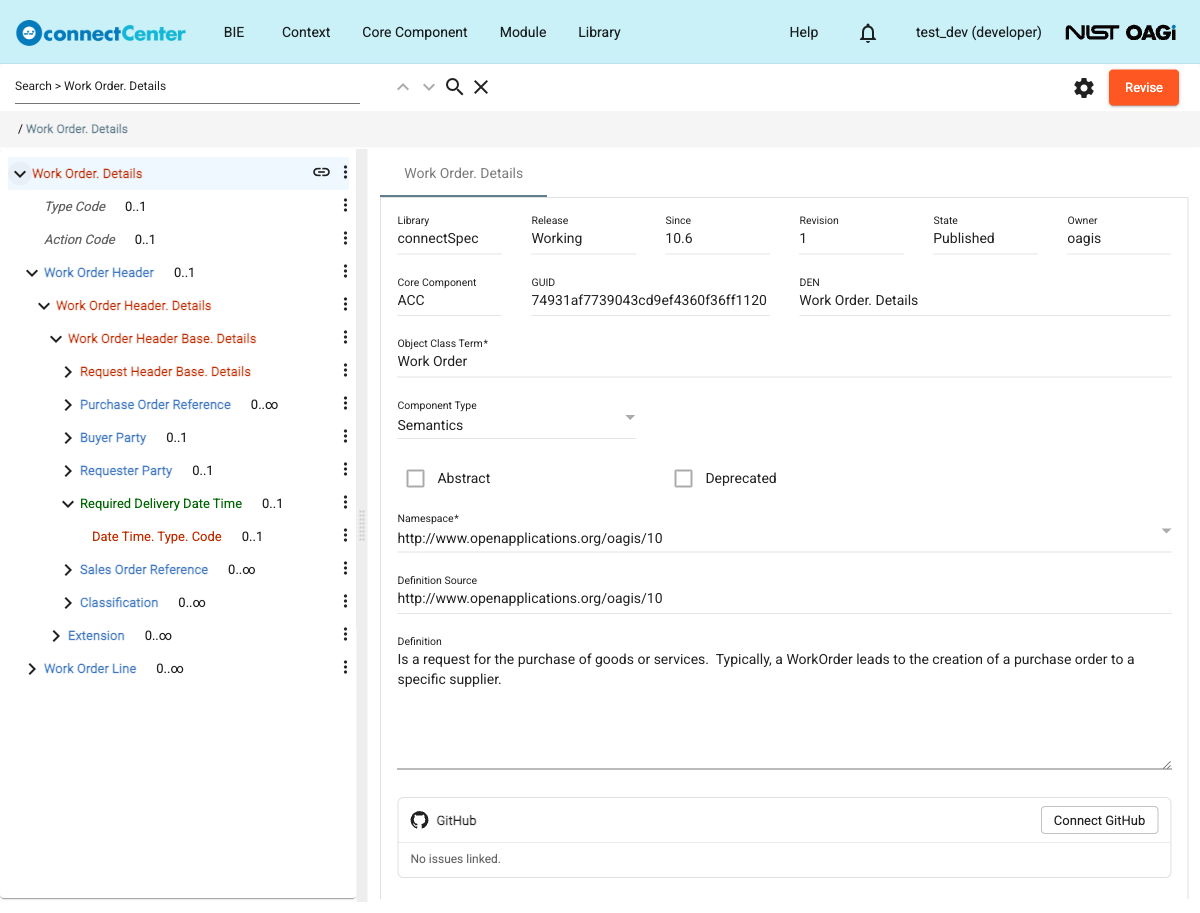Viewport: 1200px width, 913px height.
Task: Collapse the Work Order Header node
Action: click(32, 272)
